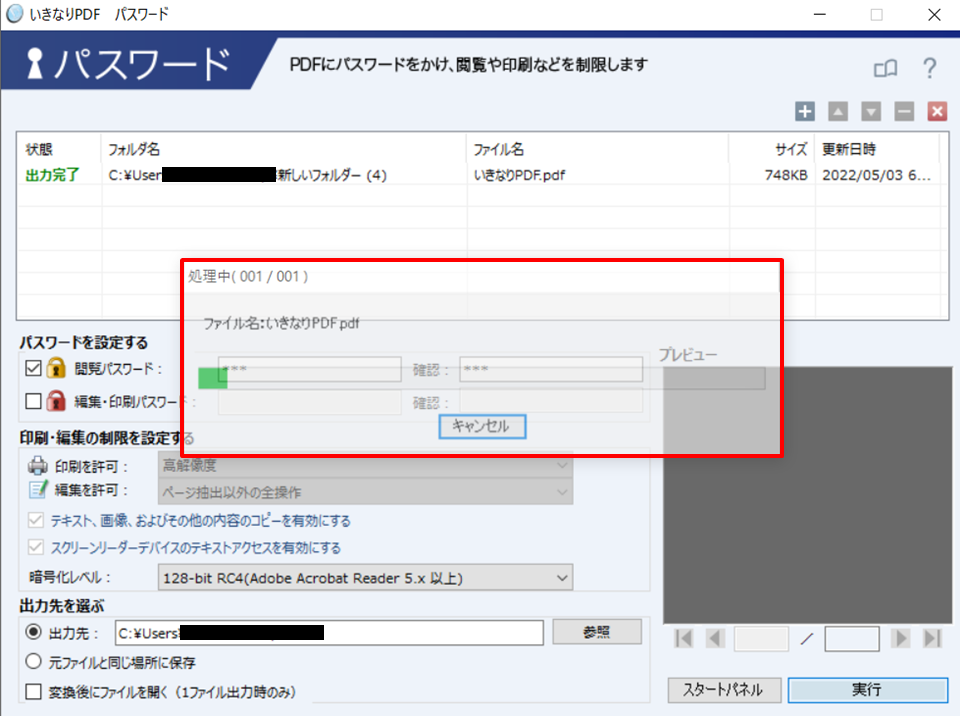Open the 編集を許可 dropdown

tap(366, 492)
